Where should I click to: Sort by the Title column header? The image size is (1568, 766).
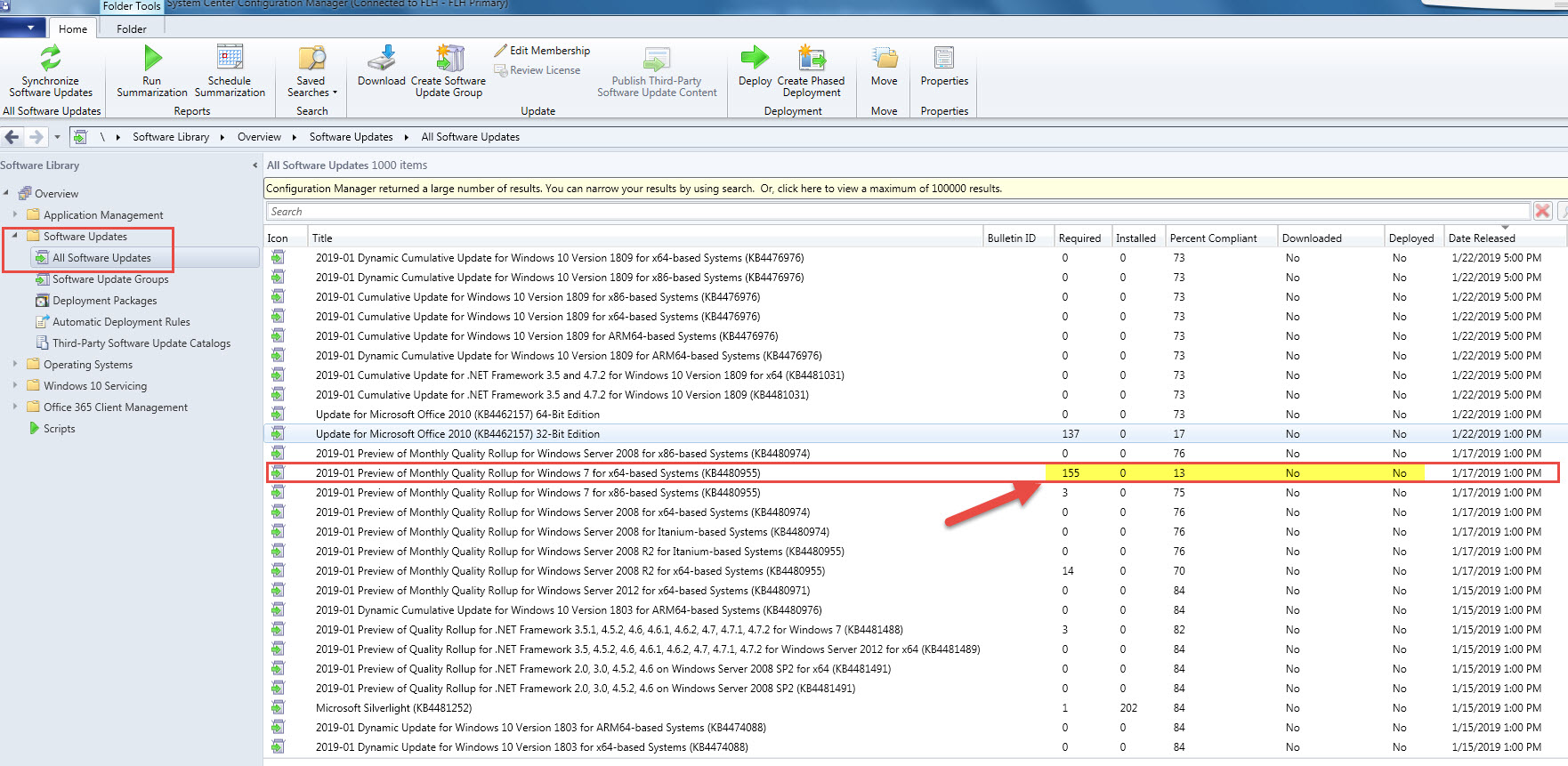[x=645, y=238]
